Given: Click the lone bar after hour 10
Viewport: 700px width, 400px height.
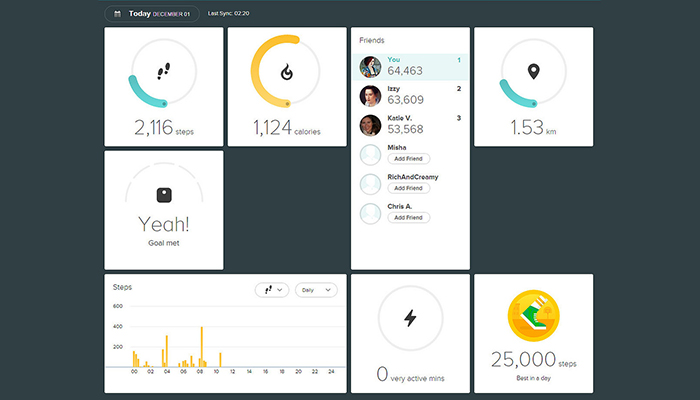Looking at the screenshot, I should tap(220, 360).
